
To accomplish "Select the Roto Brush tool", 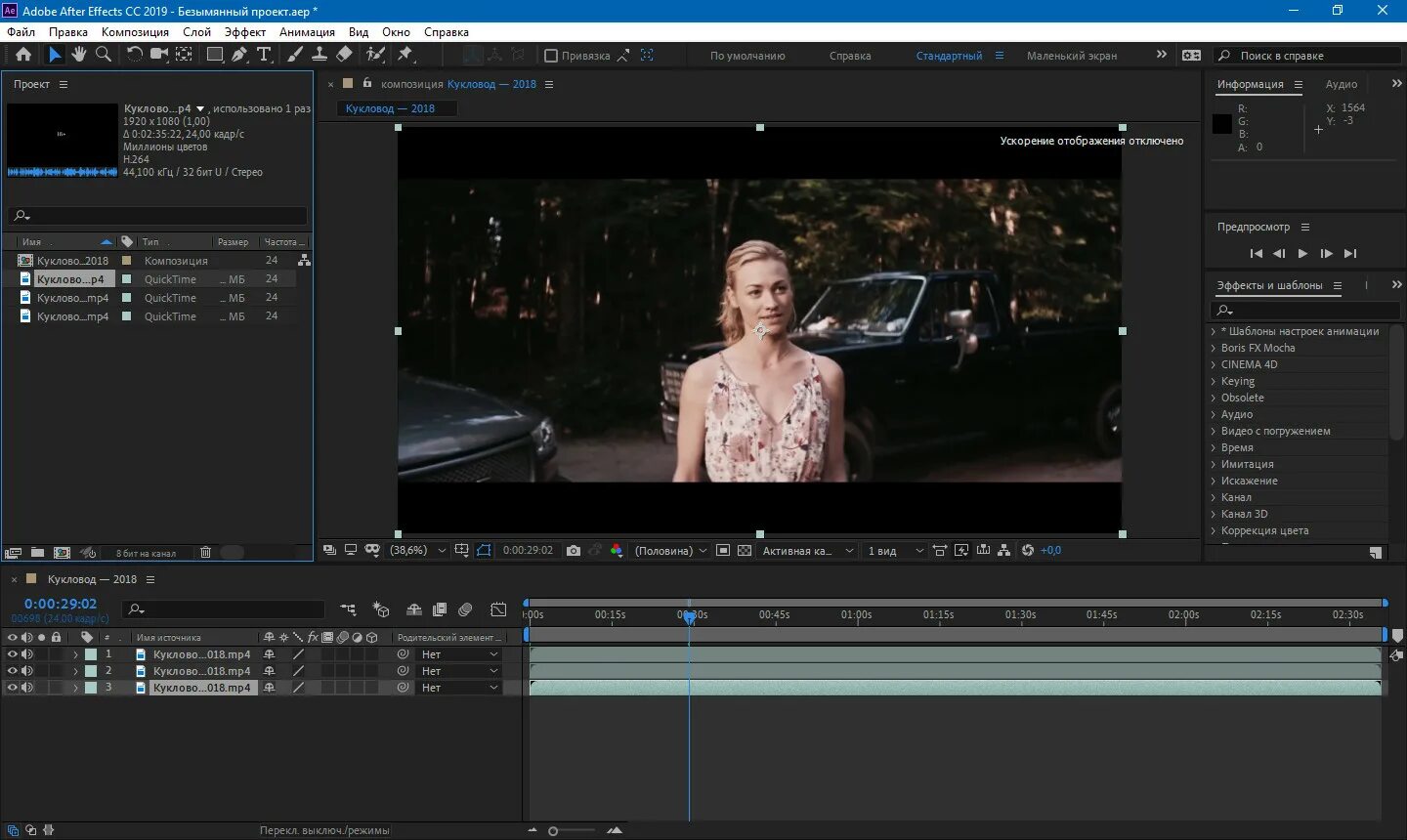I will 375,55.
